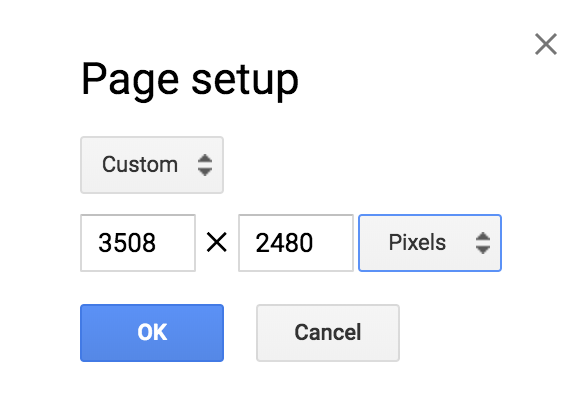Viewport: 588px width, 412px height.
Task: Click the word Custom in the size selector
Action: click(x=140, y=165)
